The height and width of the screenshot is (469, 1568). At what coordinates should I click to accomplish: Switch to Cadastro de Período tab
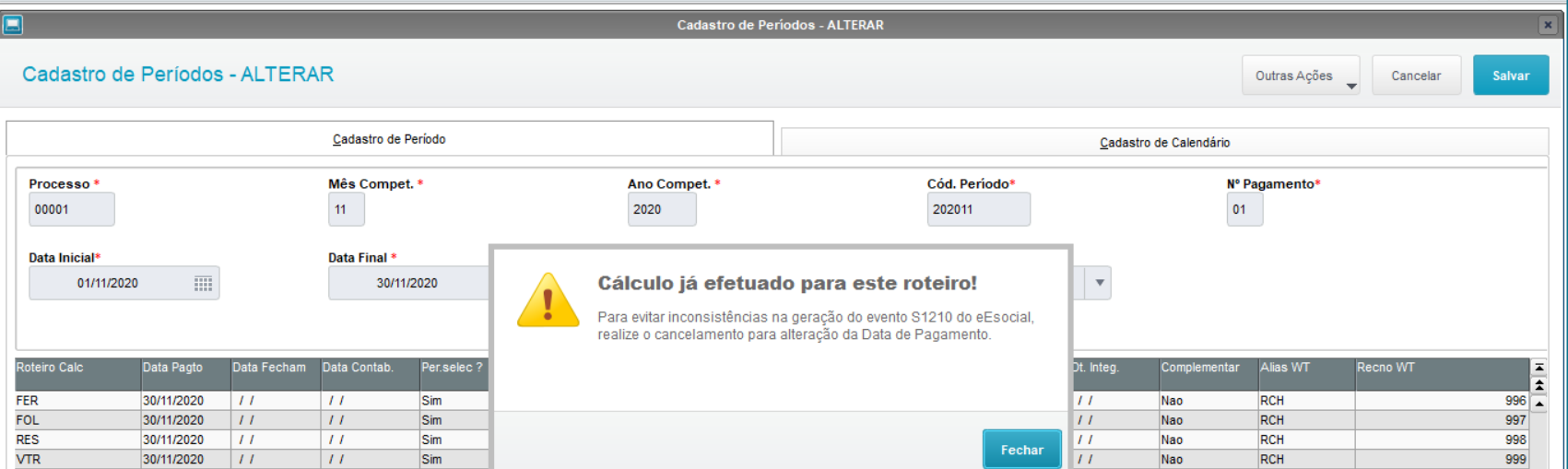(389, 139)
